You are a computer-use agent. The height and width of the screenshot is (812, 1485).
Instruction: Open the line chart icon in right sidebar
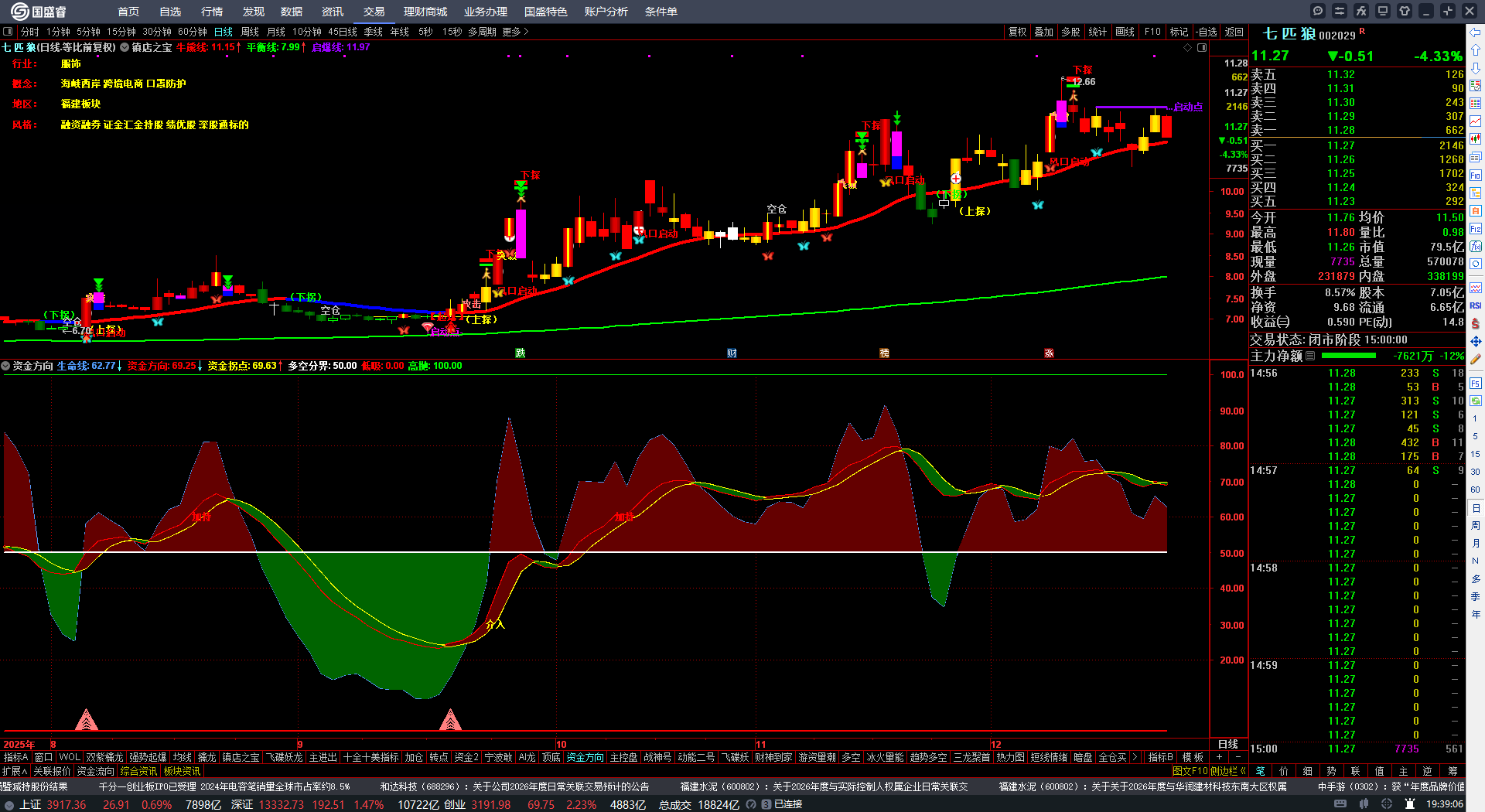(1476, 121)
